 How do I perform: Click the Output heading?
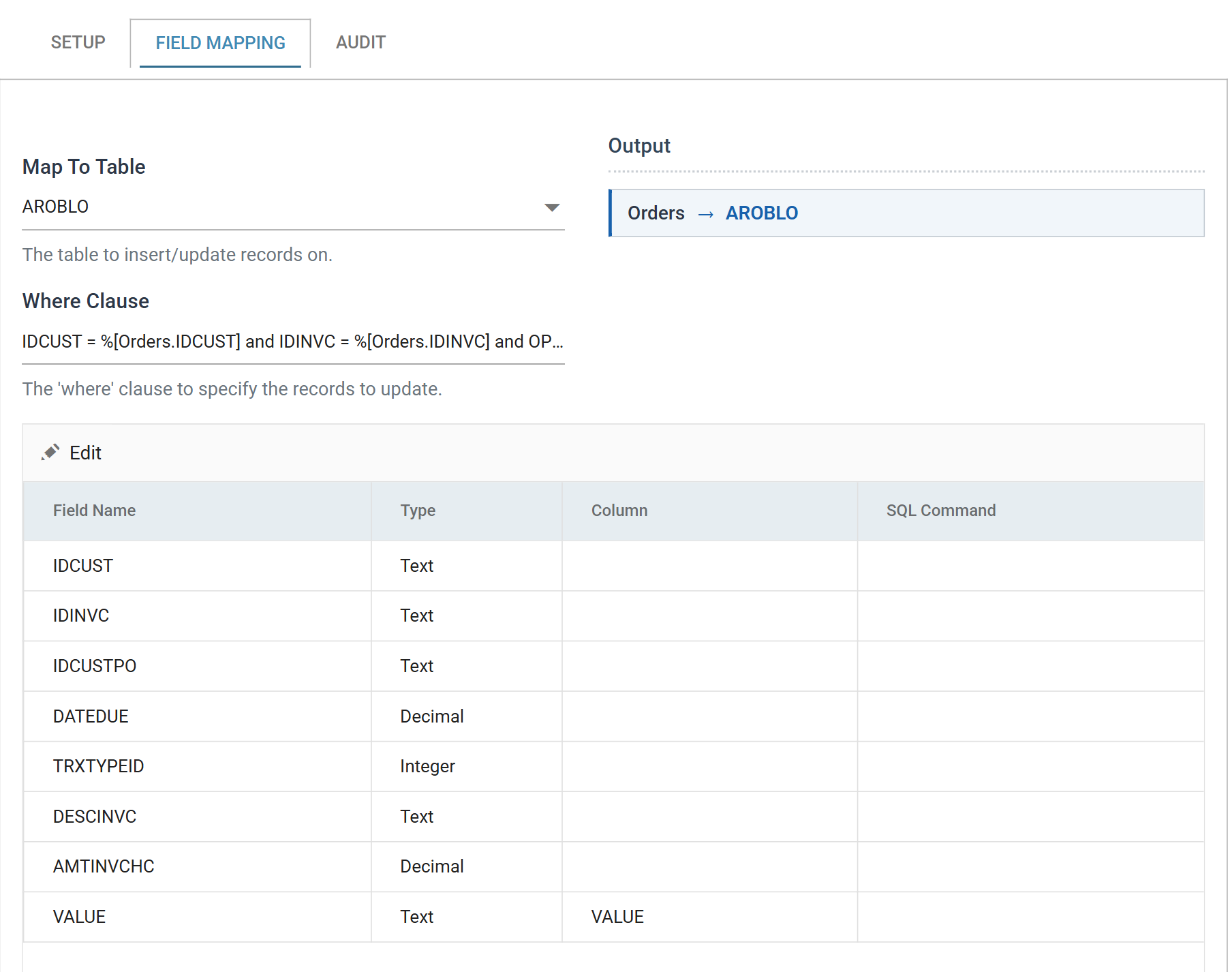pyautogui.click(x=639, y=146)
